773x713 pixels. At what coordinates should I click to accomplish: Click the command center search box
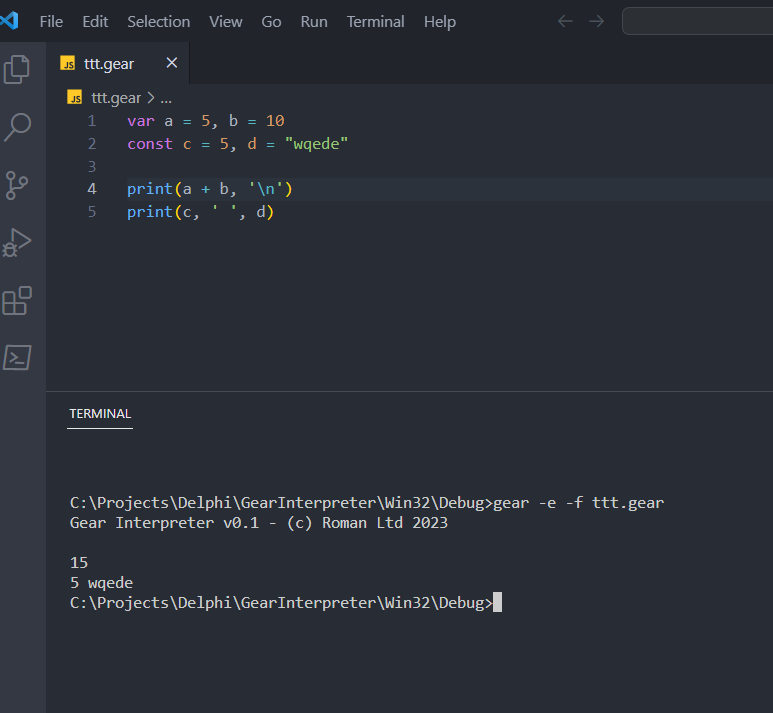[x=697, y=21]
